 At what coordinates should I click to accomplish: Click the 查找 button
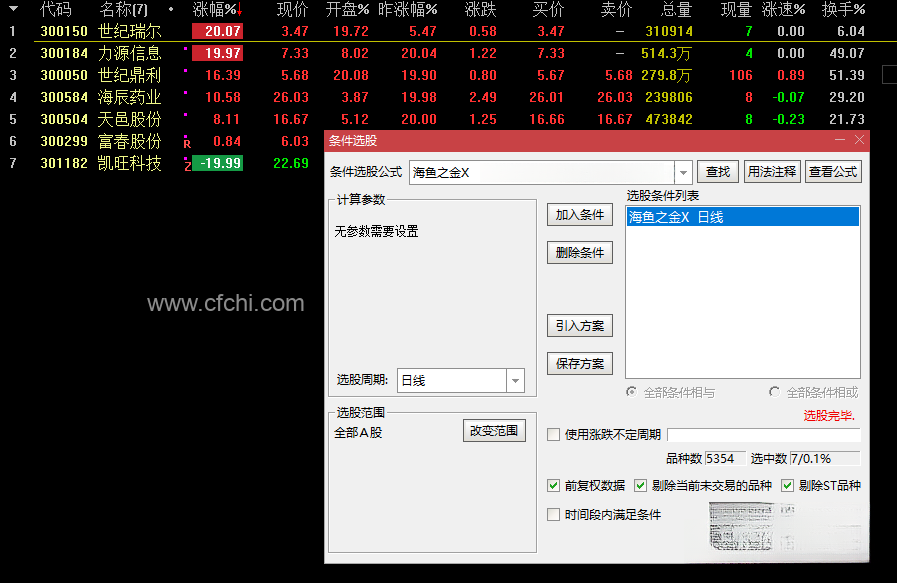click(718, 172)
